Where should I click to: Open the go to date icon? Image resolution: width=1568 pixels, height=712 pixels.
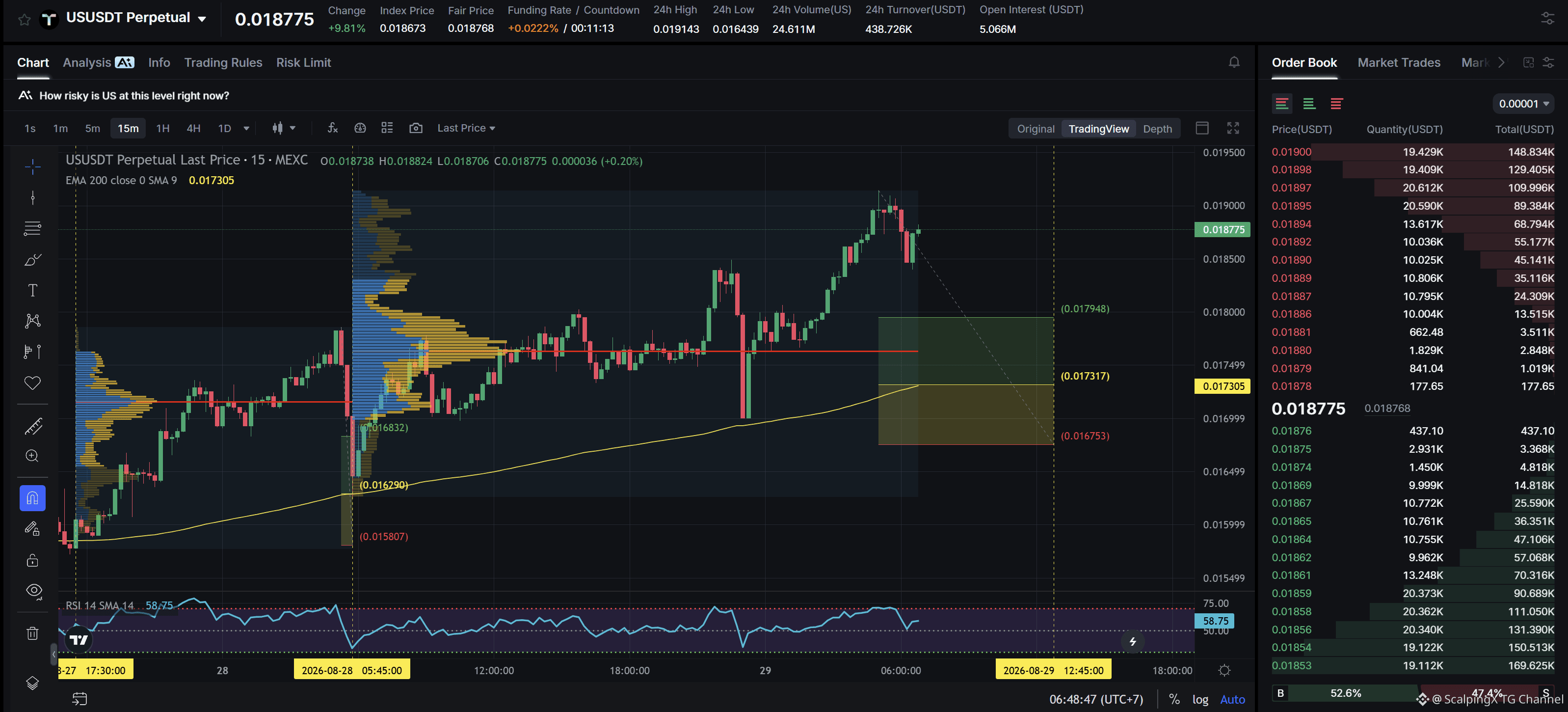[x=80, y=699]
